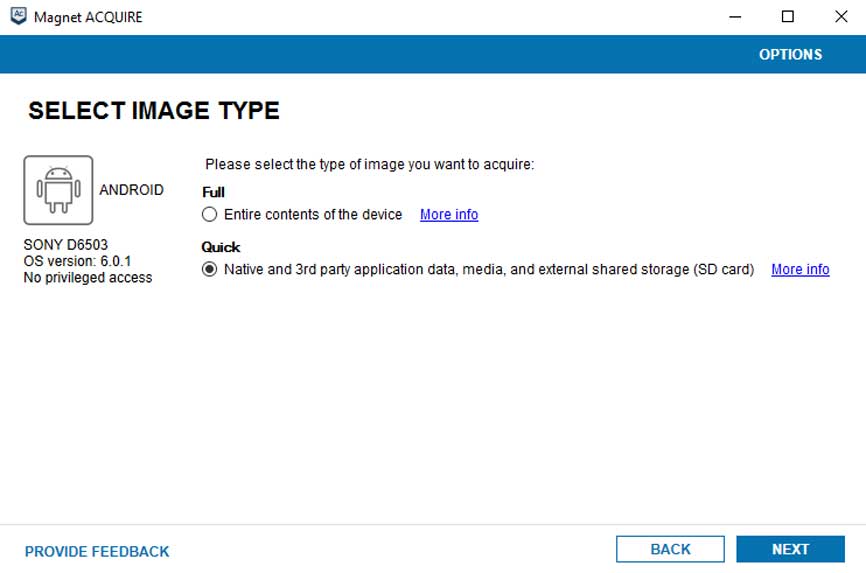Viewport: 866px width, 573px height.
Task: Click the "No privileged access" status text
Action: [88, 278]
